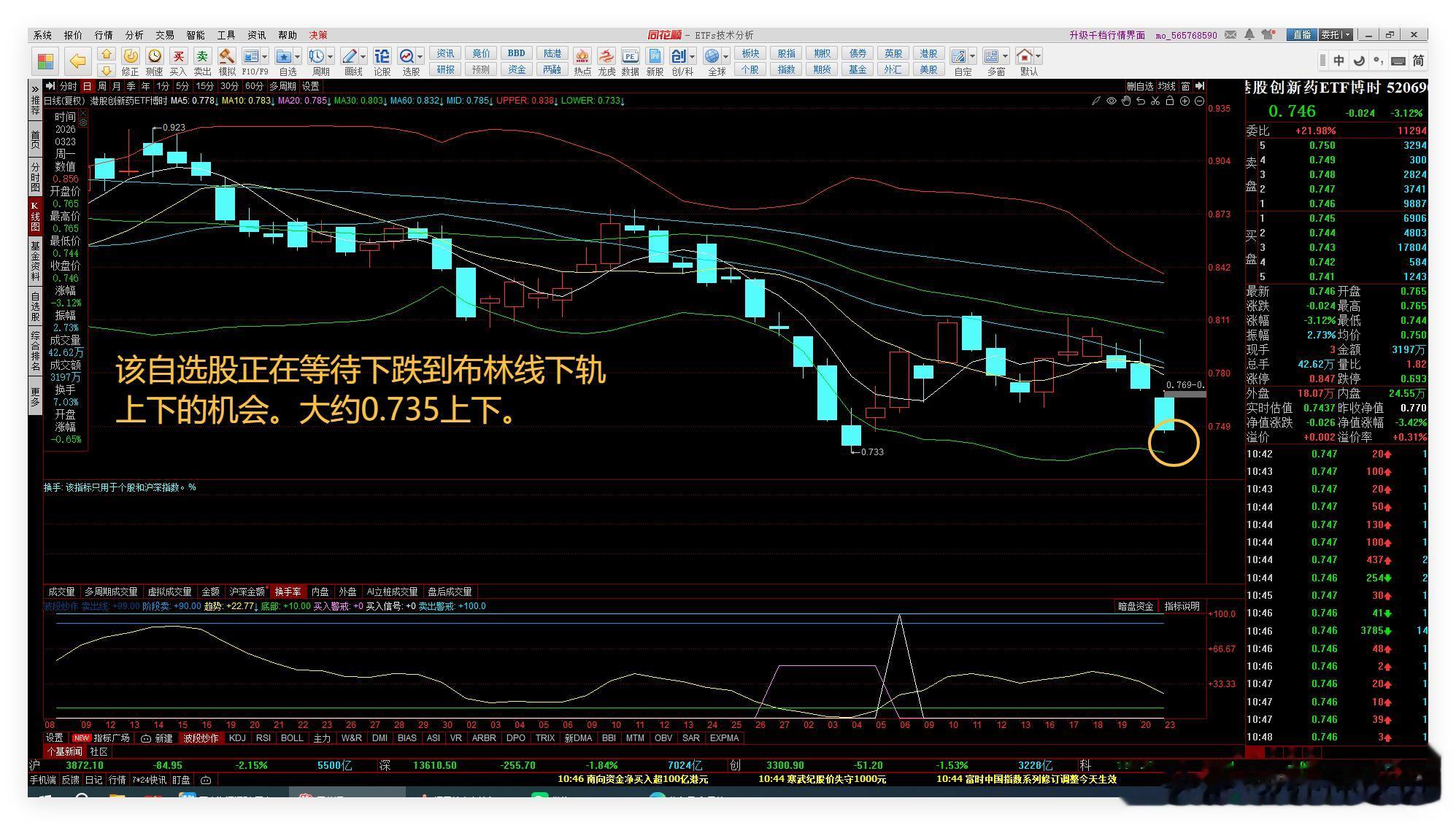Click the 港股 market button

(x=928, y=53)
